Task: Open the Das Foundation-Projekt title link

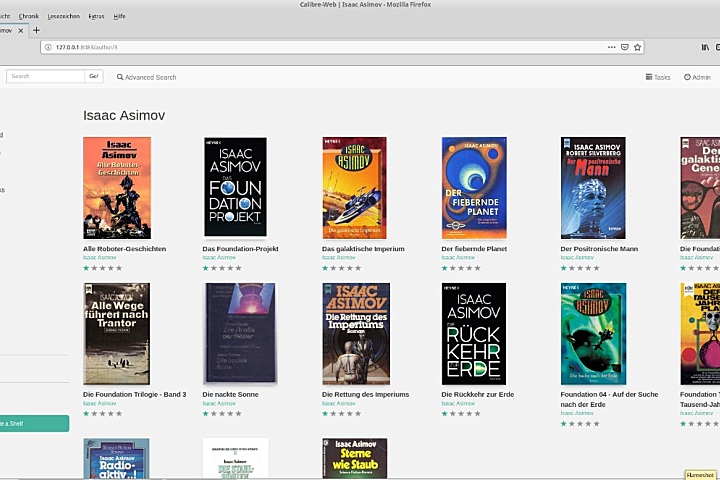Action: coord(240,248)
